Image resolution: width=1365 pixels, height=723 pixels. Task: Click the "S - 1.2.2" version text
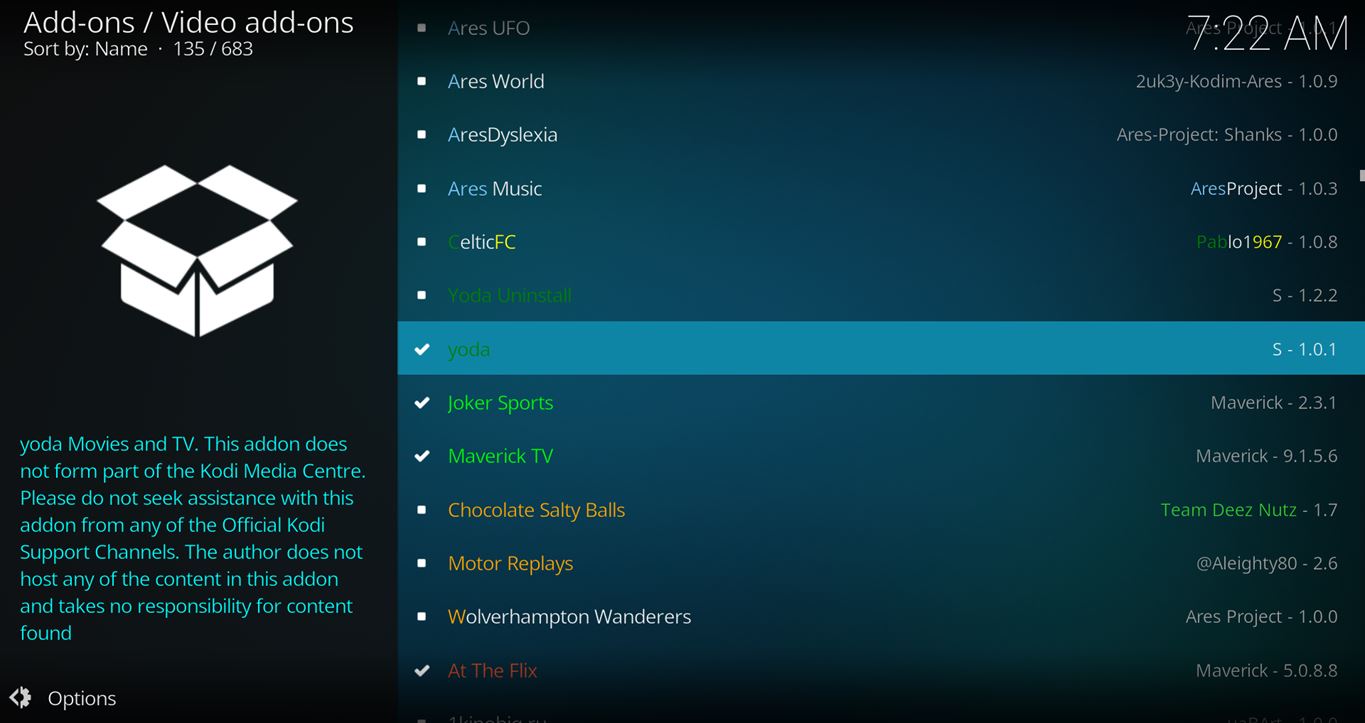(x=1305, y=295)
